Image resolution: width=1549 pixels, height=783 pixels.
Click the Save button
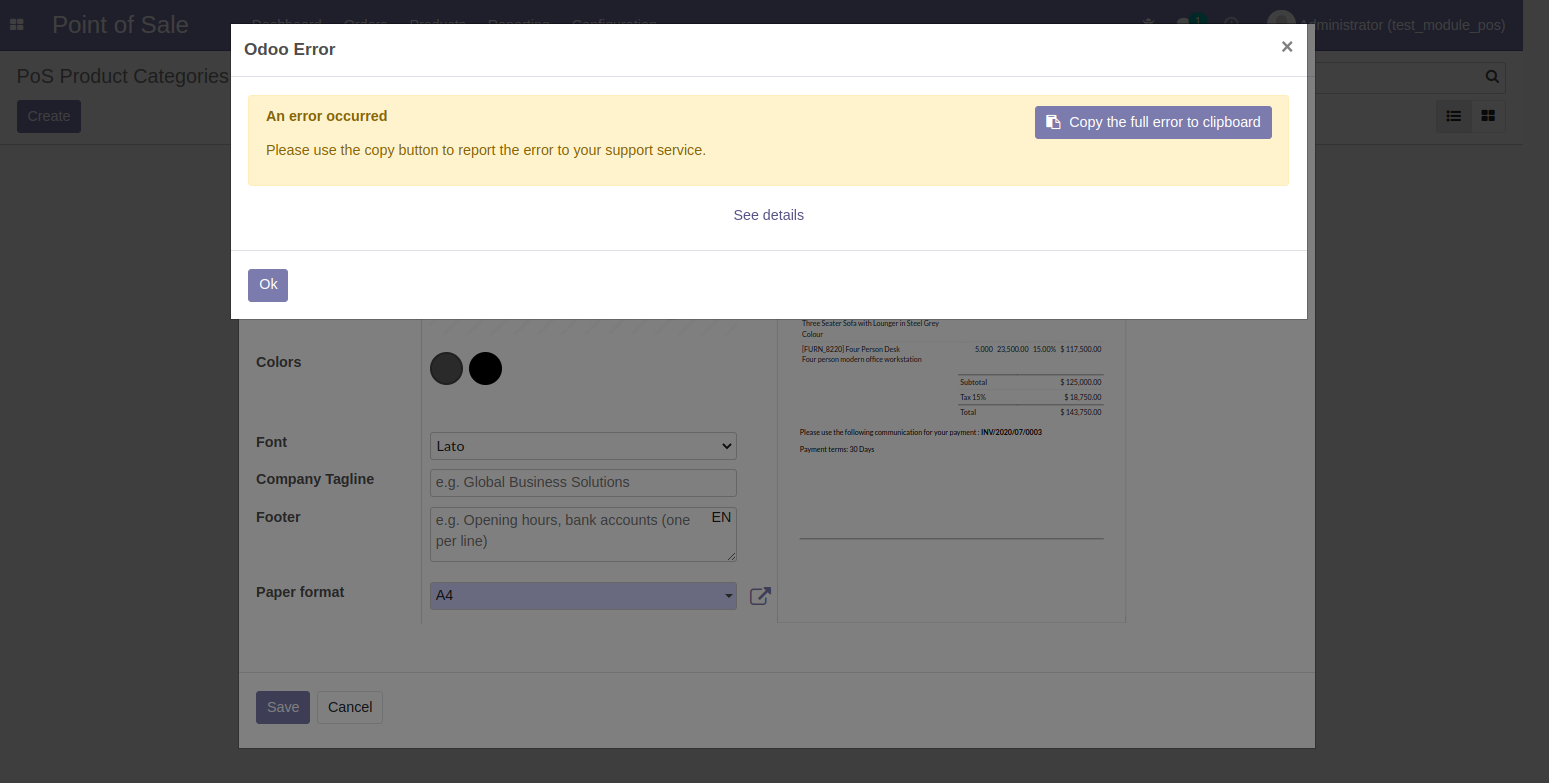coord(282,707)
